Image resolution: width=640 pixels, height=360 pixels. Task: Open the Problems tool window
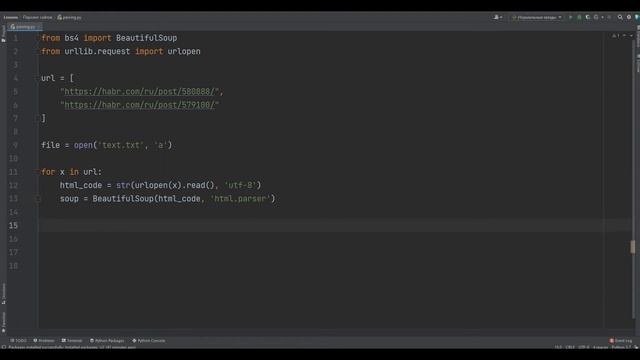[44, 340]
